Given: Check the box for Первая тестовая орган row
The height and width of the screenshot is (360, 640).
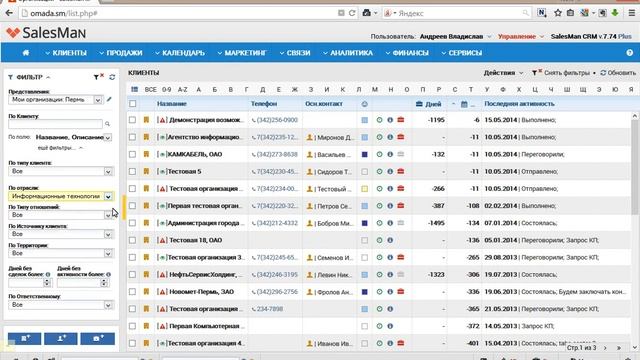Looking at the screenshot, I should [132, 206].
